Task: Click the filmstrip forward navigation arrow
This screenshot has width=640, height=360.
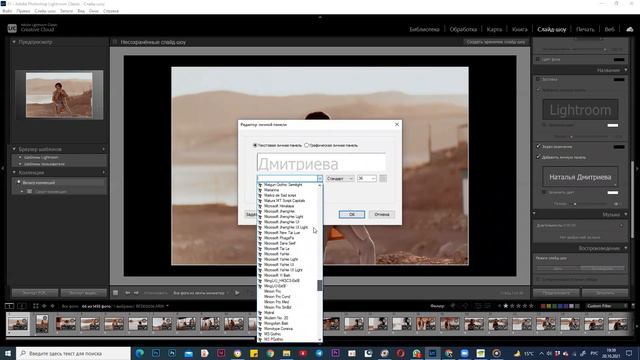Action: click(x=52, y=306)
